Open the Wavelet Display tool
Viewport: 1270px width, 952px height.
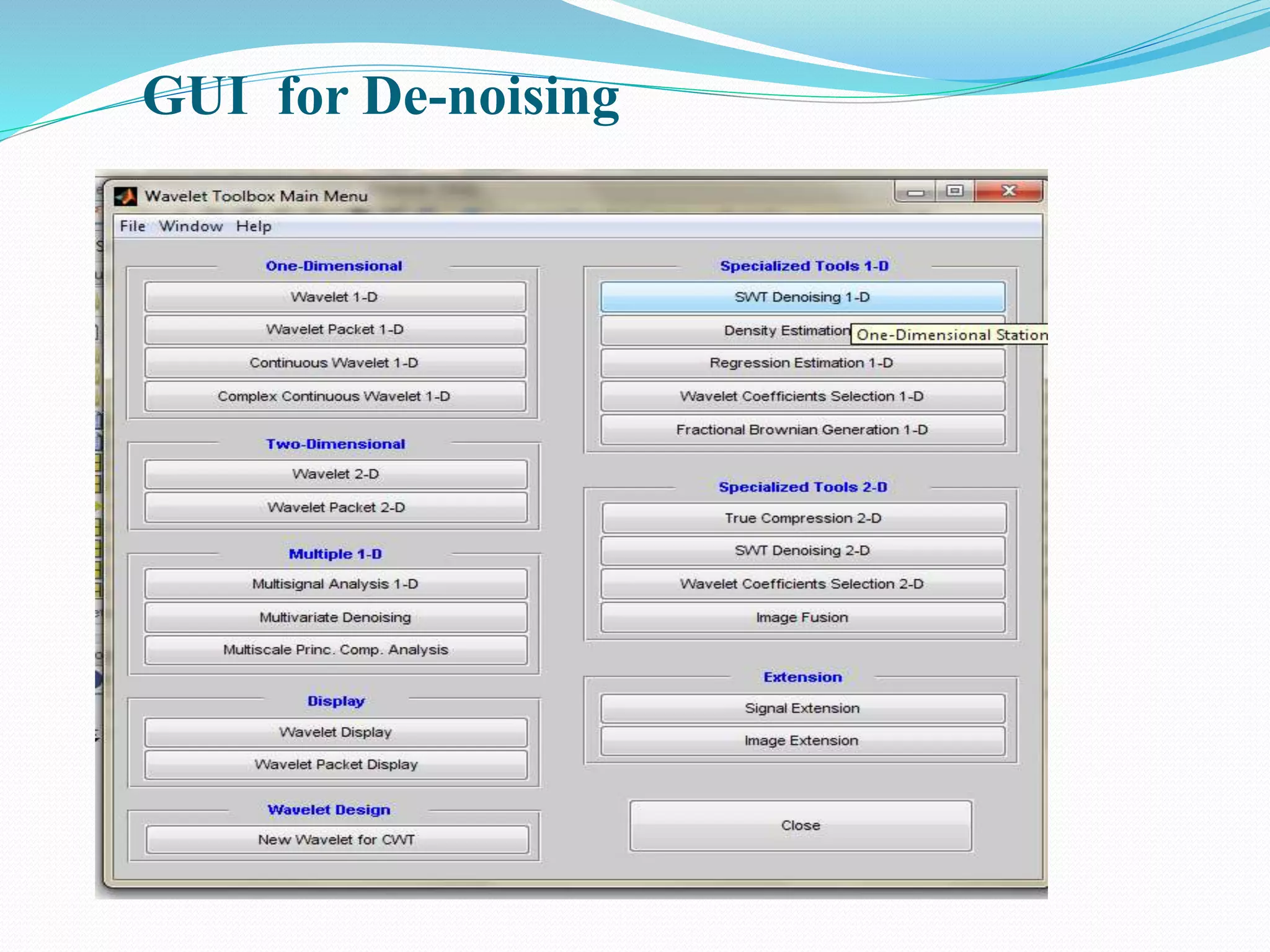pos(335,732)
